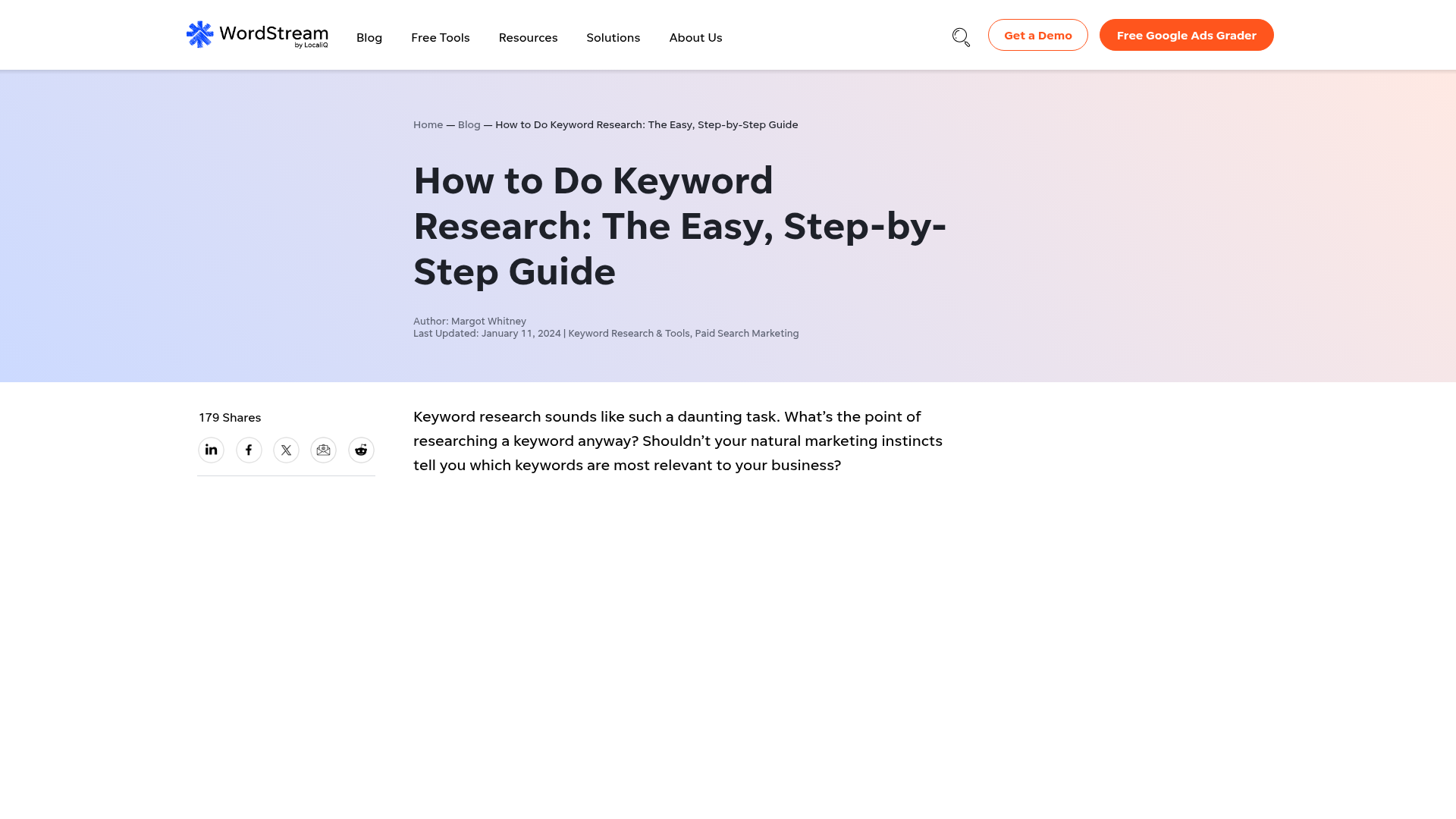Click the WordStream logo
Viewport: 1456px width, 819px height.
pyautogui.click(x=257, y=35)
